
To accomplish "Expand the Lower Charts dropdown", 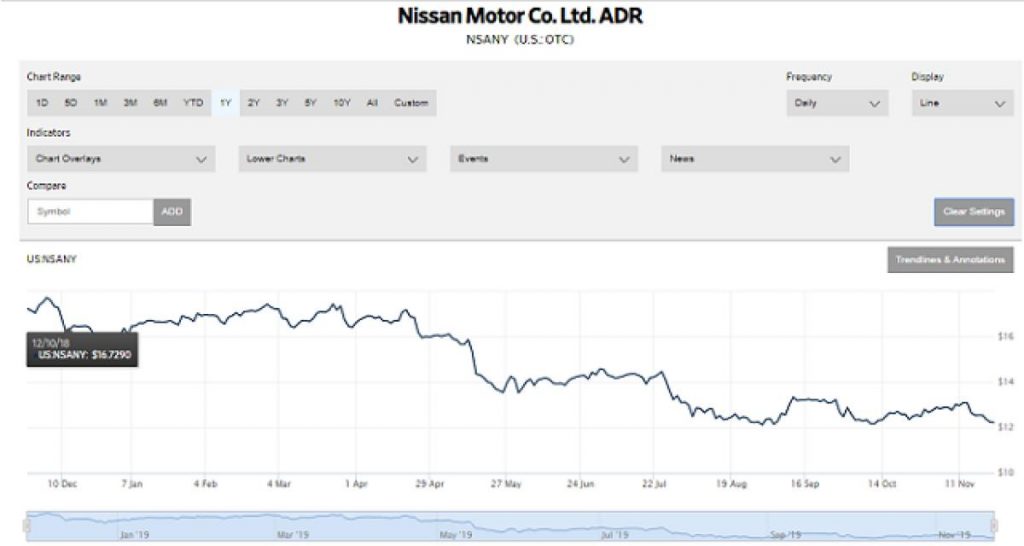I will tap(332, 159).
